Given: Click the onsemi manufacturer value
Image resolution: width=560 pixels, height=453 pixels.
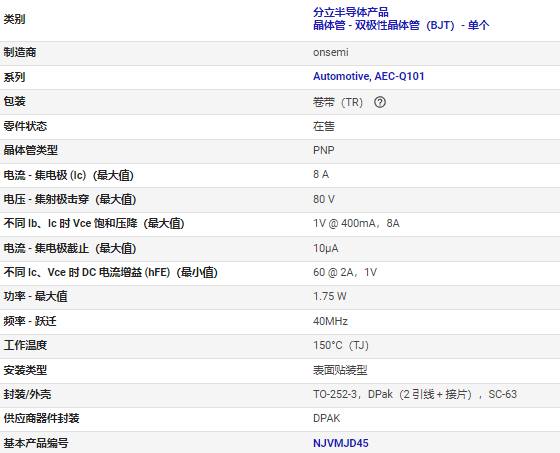Looking at the screenshot, I should tap(331, 52).
